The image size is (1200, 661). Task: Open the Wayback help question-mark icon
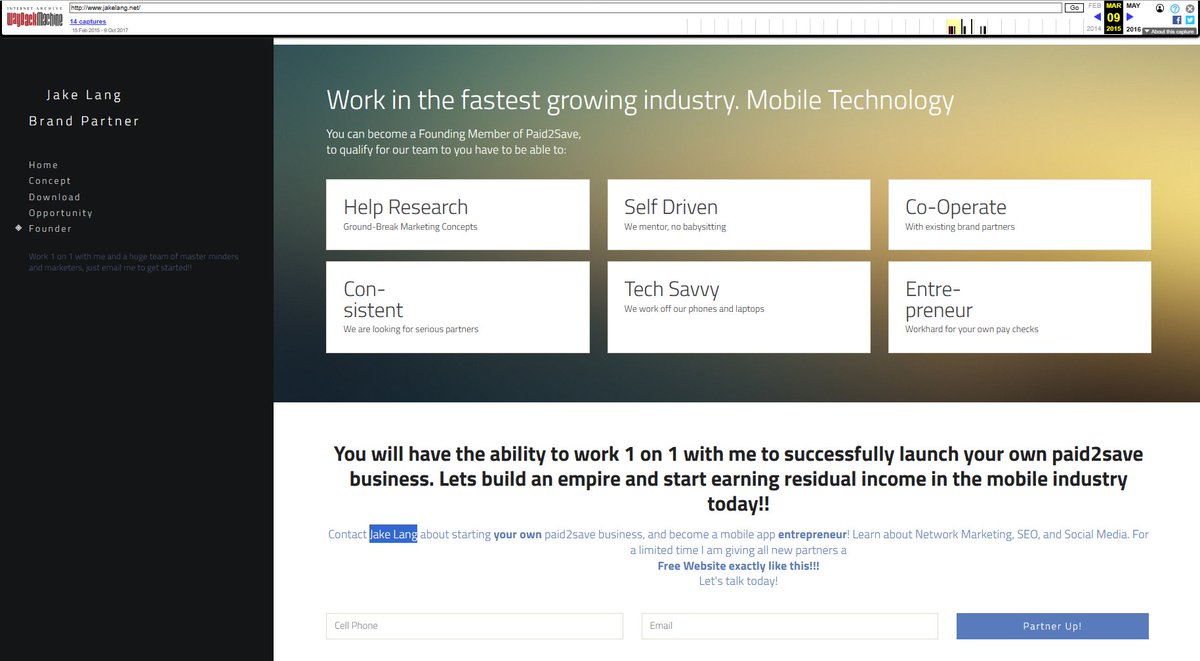1175,8
